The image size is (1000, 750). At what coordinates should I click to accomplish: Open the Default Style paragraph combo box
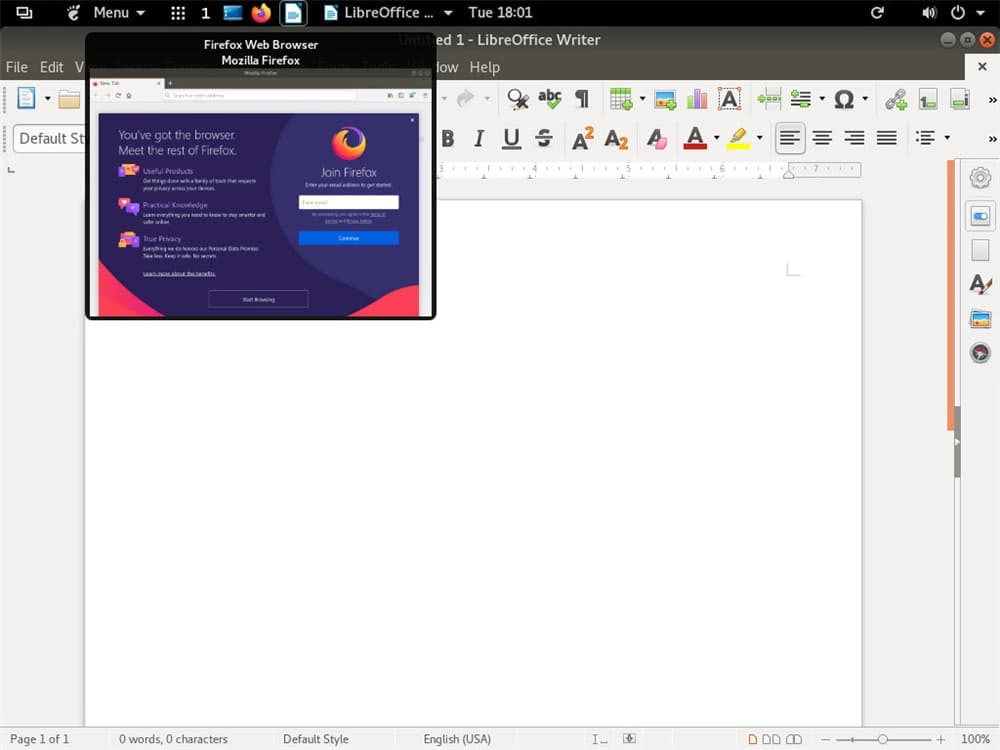49,138
